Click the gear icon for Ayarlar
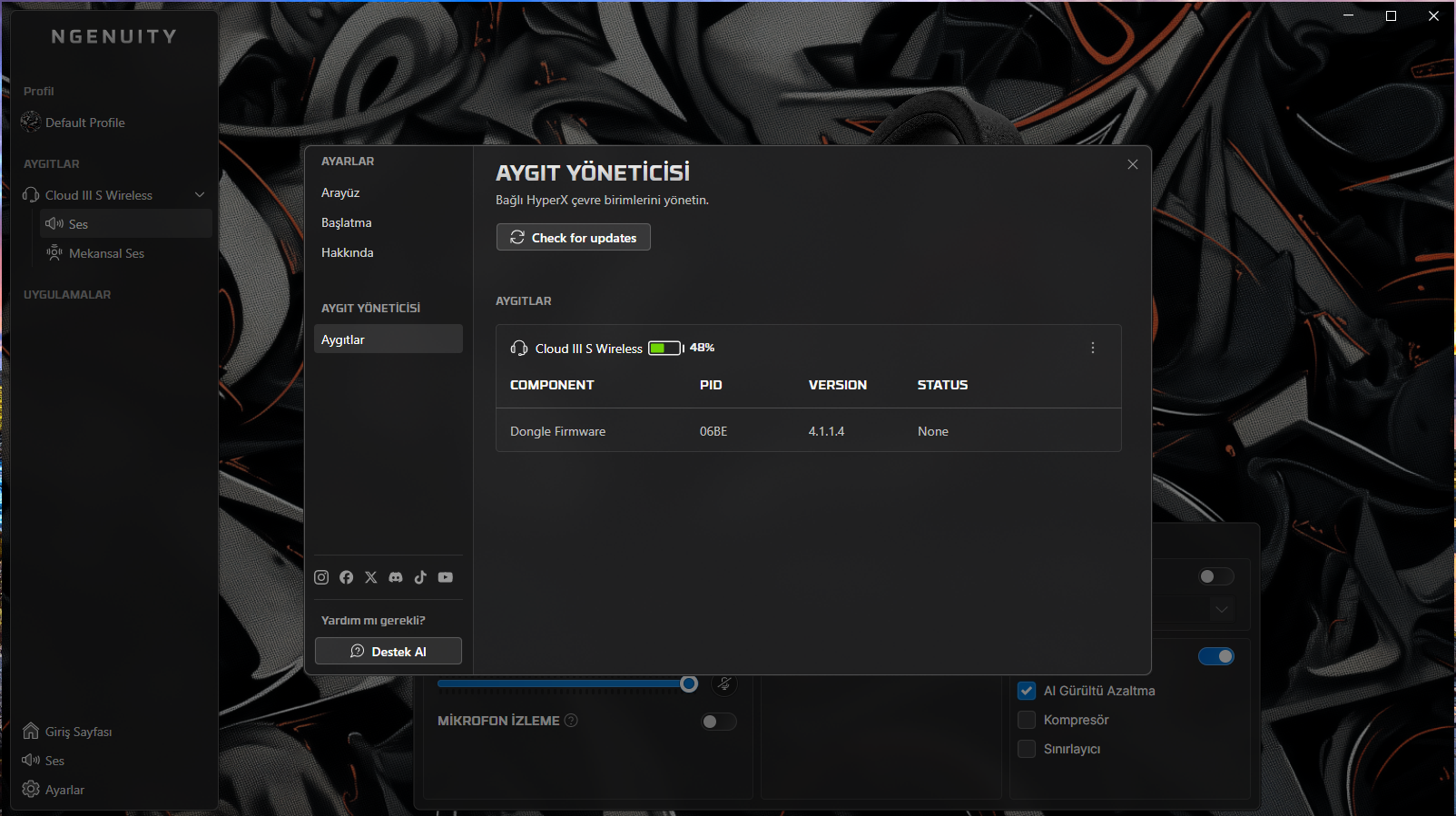This screenshot has height=816, width=1456. pos(31,789)
